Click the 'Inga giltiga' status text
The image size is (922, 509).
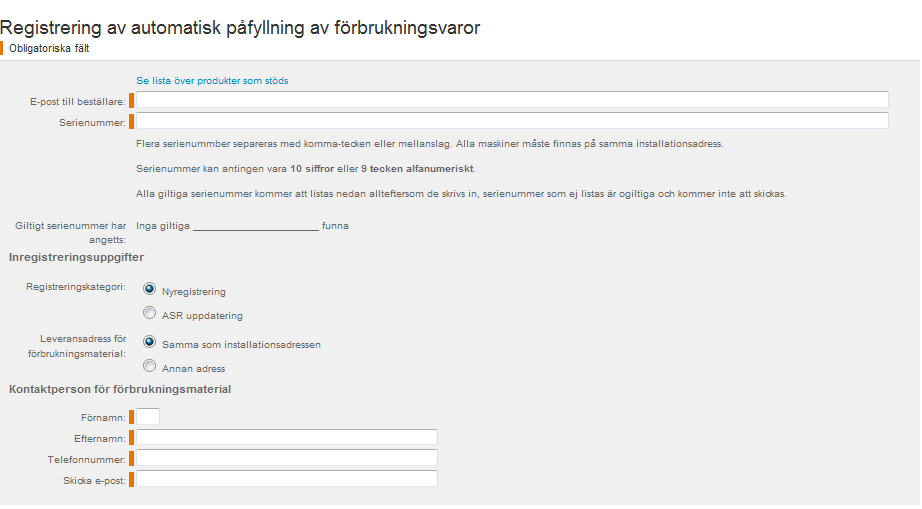click(x=163, y=226)
